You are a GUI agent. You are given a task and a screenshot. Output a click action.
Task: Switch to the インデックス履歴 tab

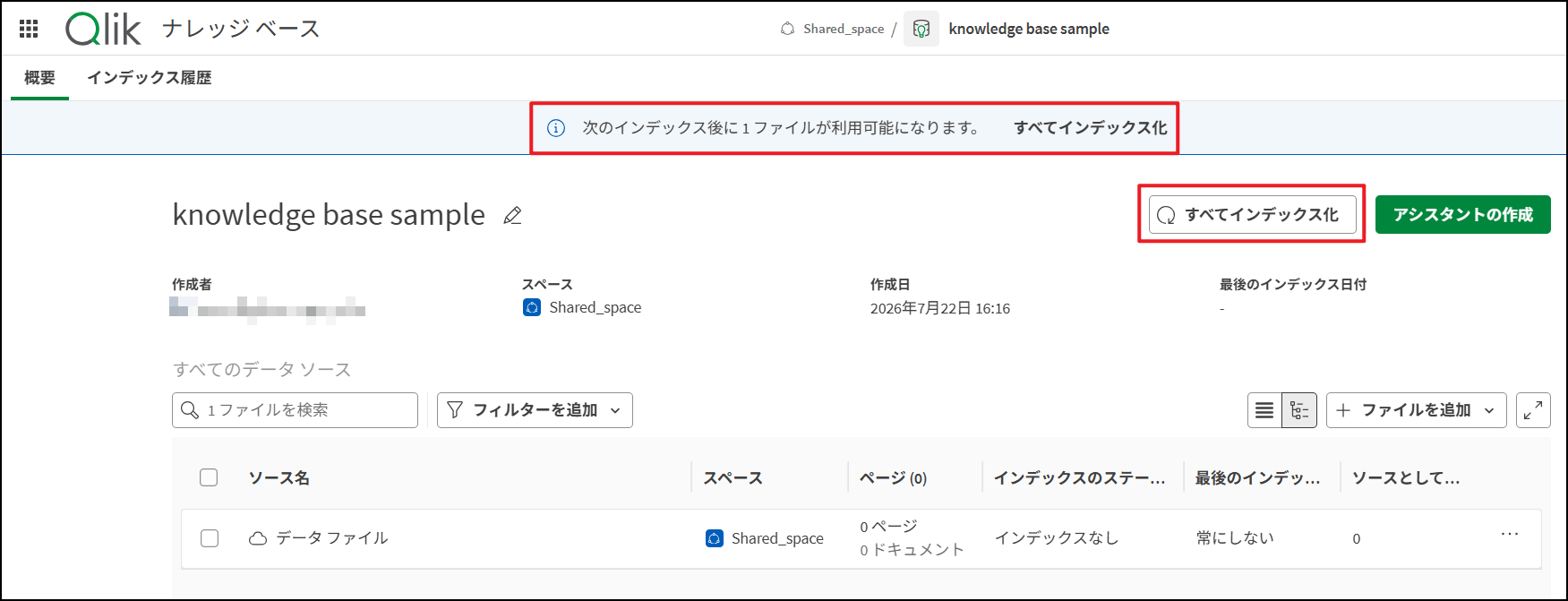click(x=150, y=78)
